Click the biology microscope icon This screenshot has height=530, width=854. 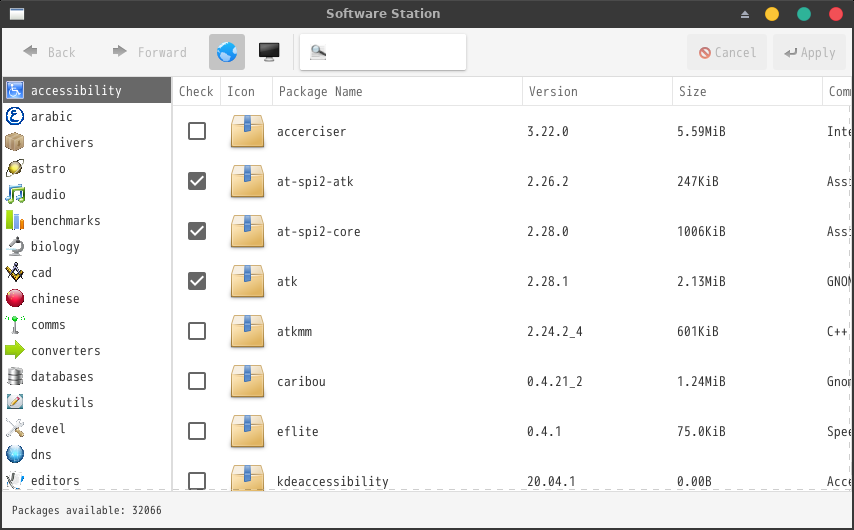coord(15,246)
